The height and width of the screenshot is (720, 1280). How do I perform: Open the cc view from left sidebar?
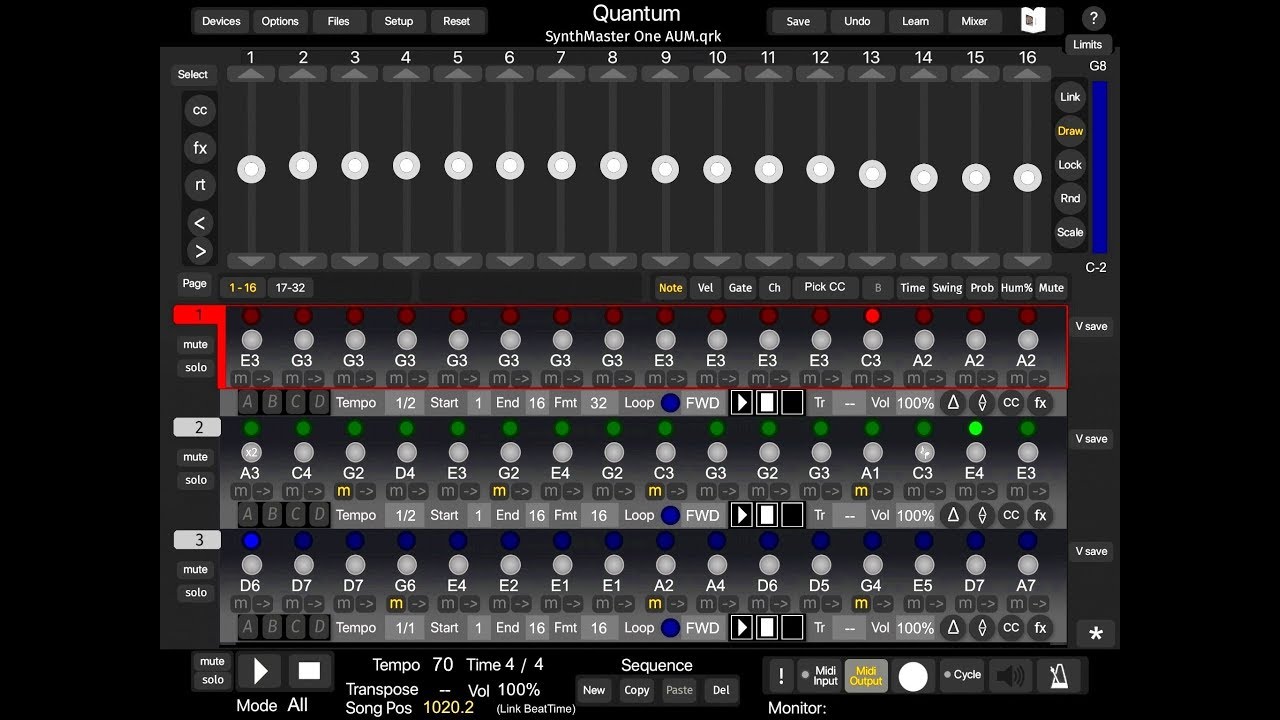(x=200, y=110)
